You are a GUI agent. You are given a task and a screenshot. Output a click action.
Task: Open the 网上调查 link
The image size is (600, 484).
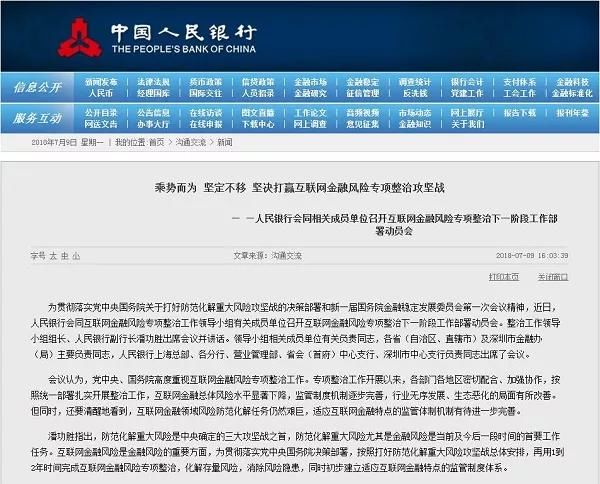(310, 124)
